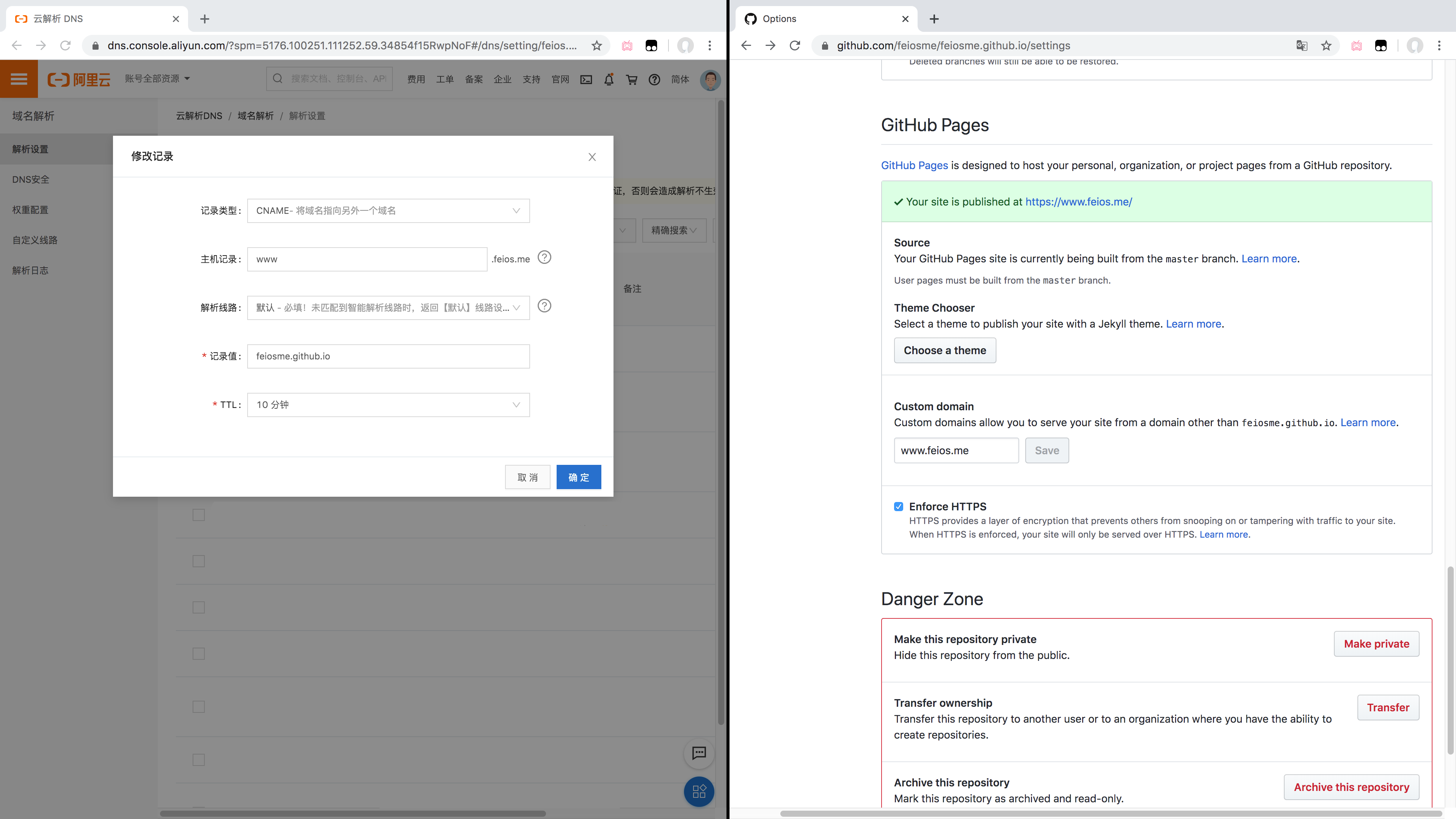
Task: Reload the GitHub Options tab
Action: tap(795, 46)
